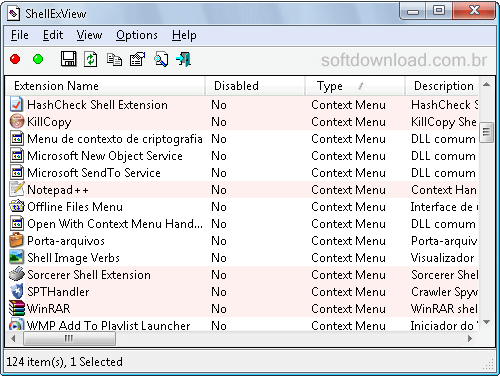Click the Disabled value No for HashCheck

[219, 105]
